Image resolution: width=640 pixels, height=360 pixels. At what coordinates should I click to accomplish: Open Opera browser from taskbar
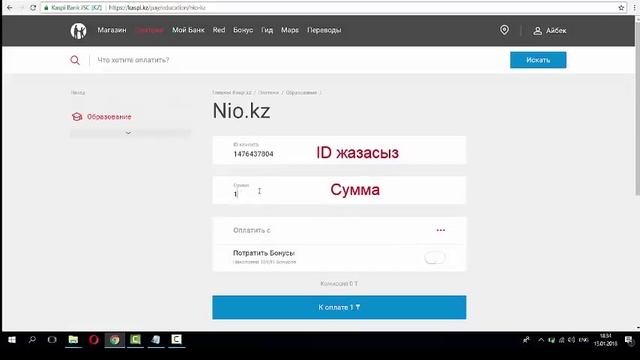pyautogui.click(x=94, y=340)
